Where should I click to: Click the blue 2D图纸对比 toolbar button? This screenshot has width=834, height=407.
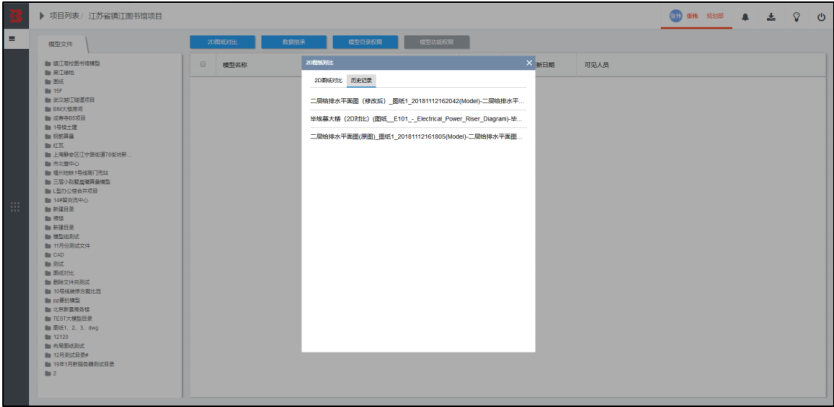pos(222,42)
